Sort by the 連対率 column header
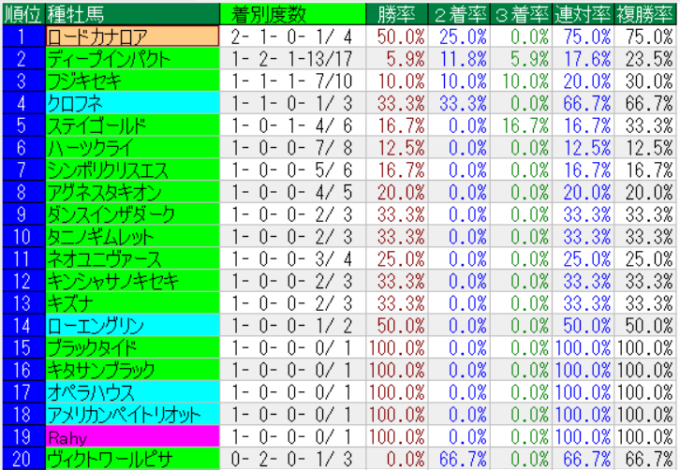The width and height of the screenshot is (680, 470). point(584,14)
